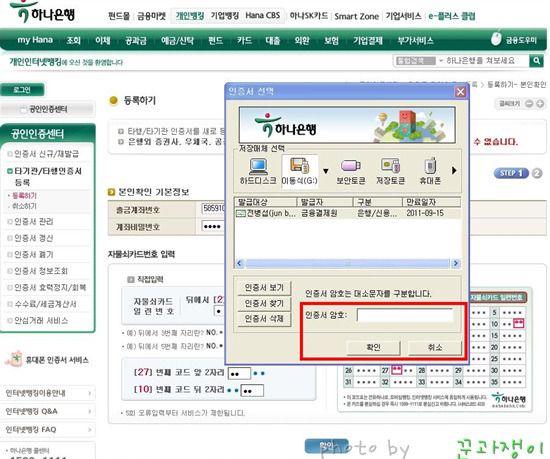Open 인증서 관리 sidebar item

(x=34, y=222)
